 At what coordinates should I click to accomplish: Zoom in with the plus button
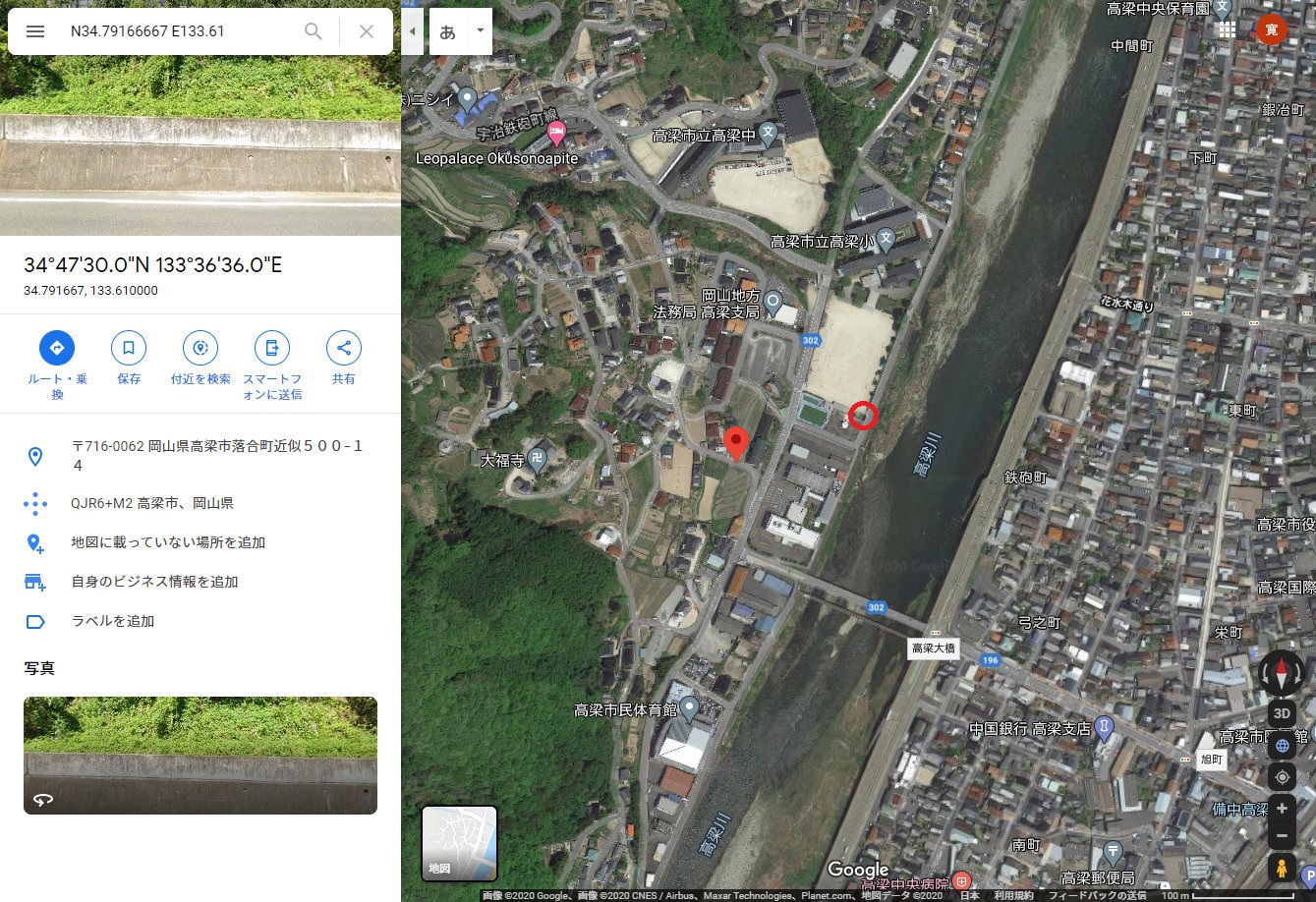[x=1282, y=809]
